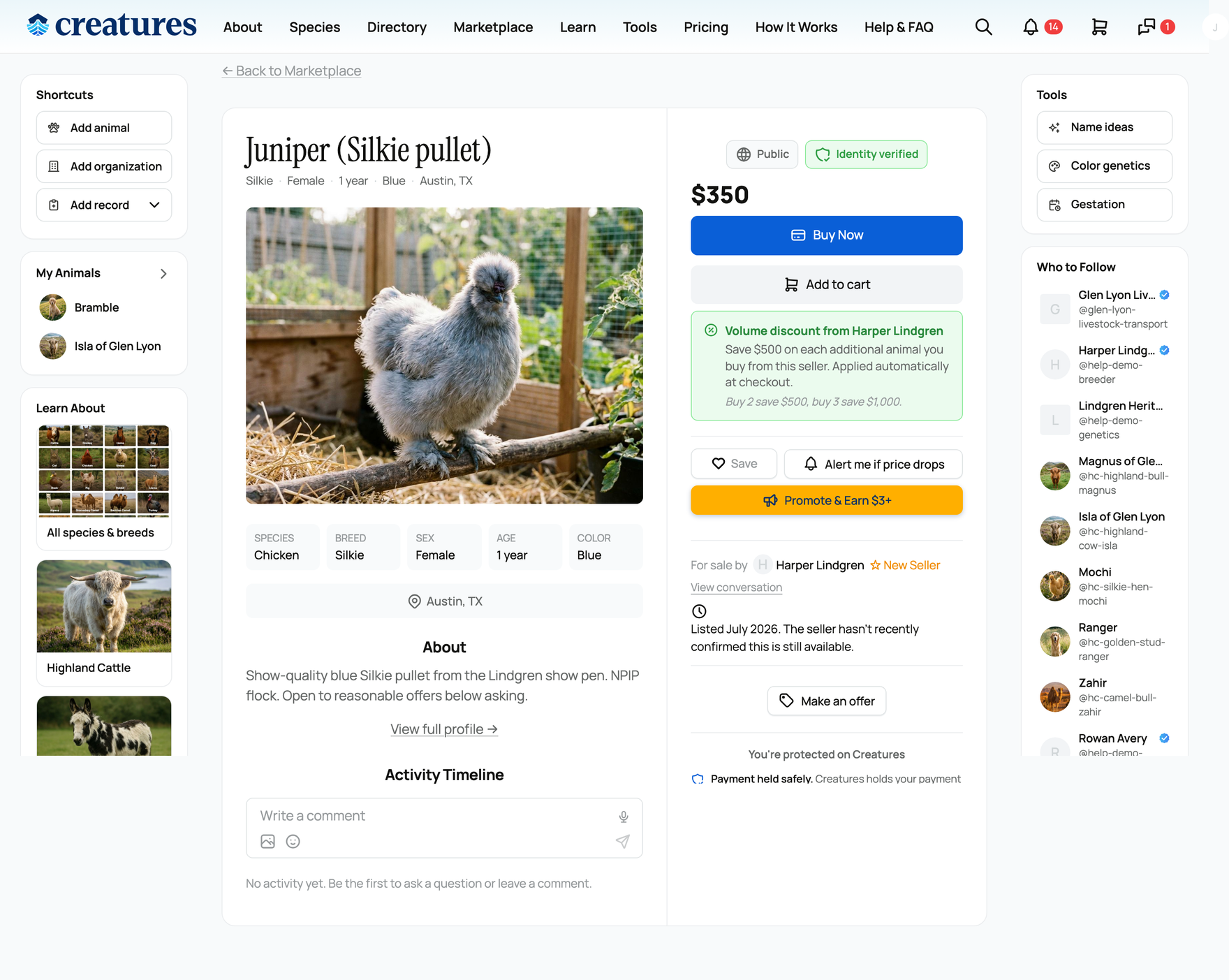1229x980 pixels.
Task: Add Juniper to cart
Action: click(x=827, y=284)
